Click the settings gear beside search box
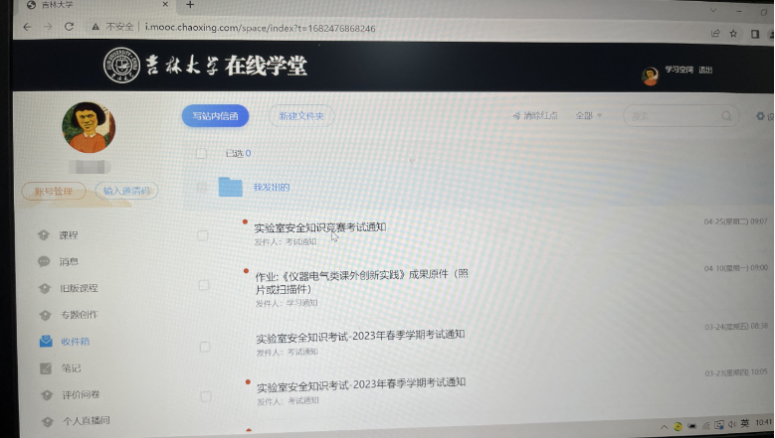Viewport: 775px width, 438px height. click(761, 117)
